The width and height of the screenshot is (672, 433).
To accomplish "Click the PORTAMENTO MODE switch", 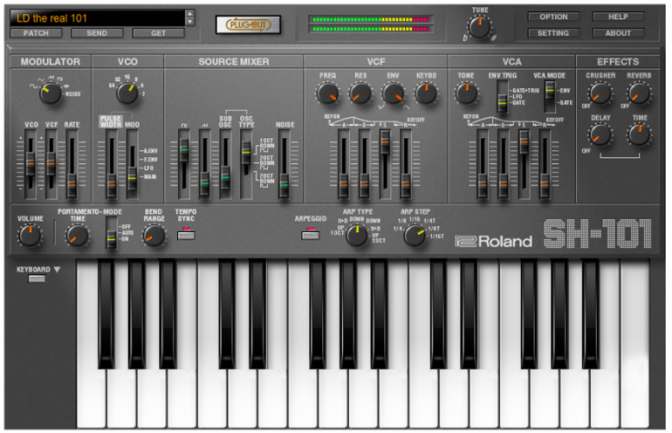I will point(111,233).
